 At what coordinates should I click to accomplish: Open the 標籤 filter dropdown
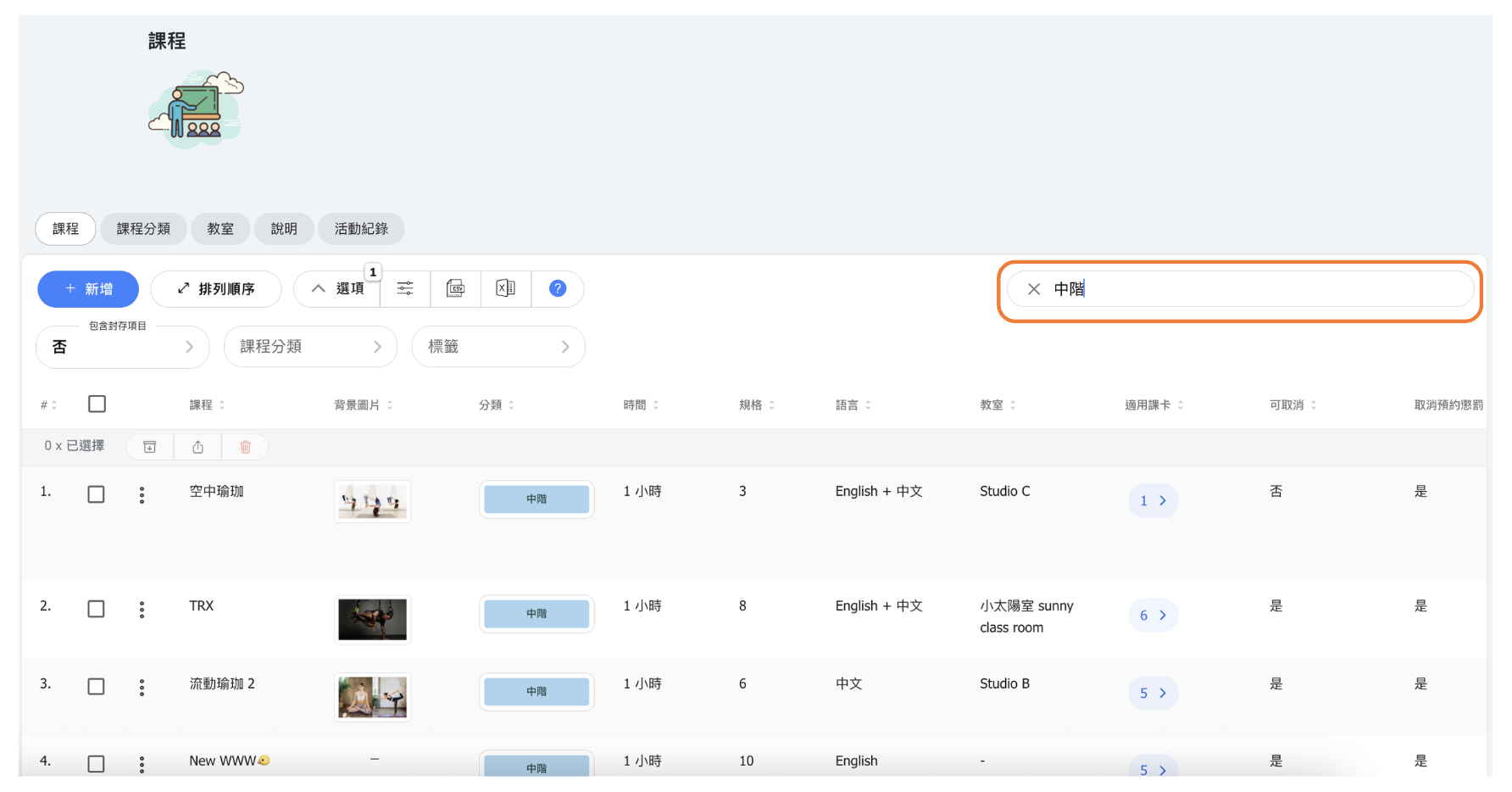(498, 347)
